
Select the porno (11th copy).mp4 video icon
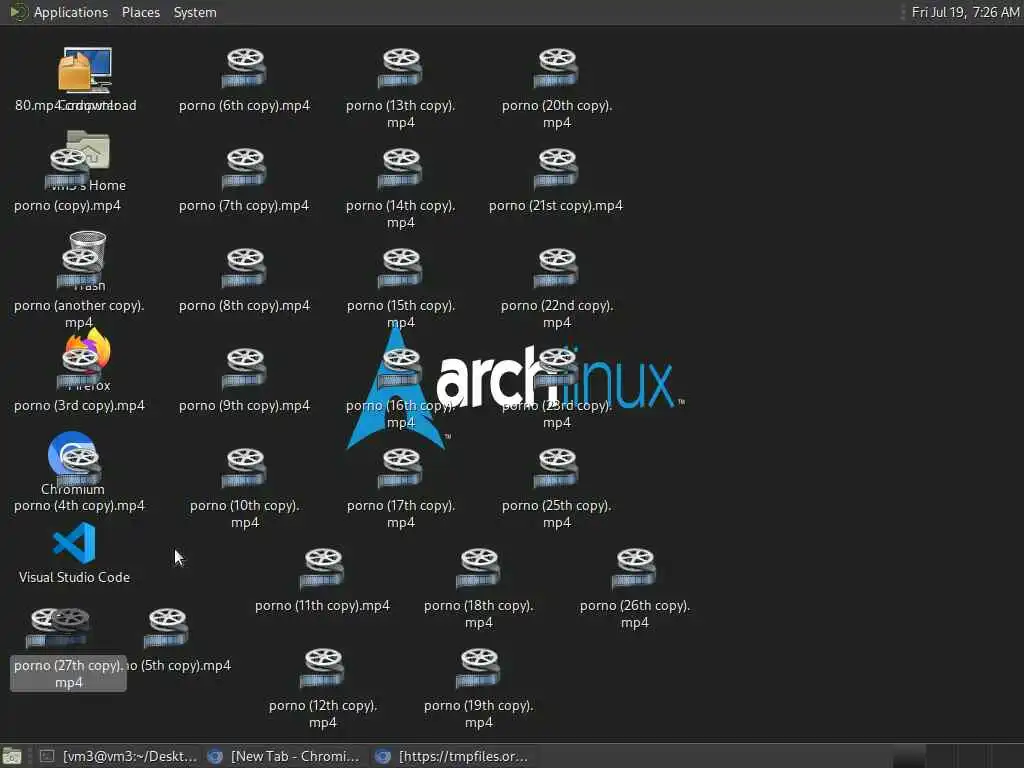click(x=322, y=568)
